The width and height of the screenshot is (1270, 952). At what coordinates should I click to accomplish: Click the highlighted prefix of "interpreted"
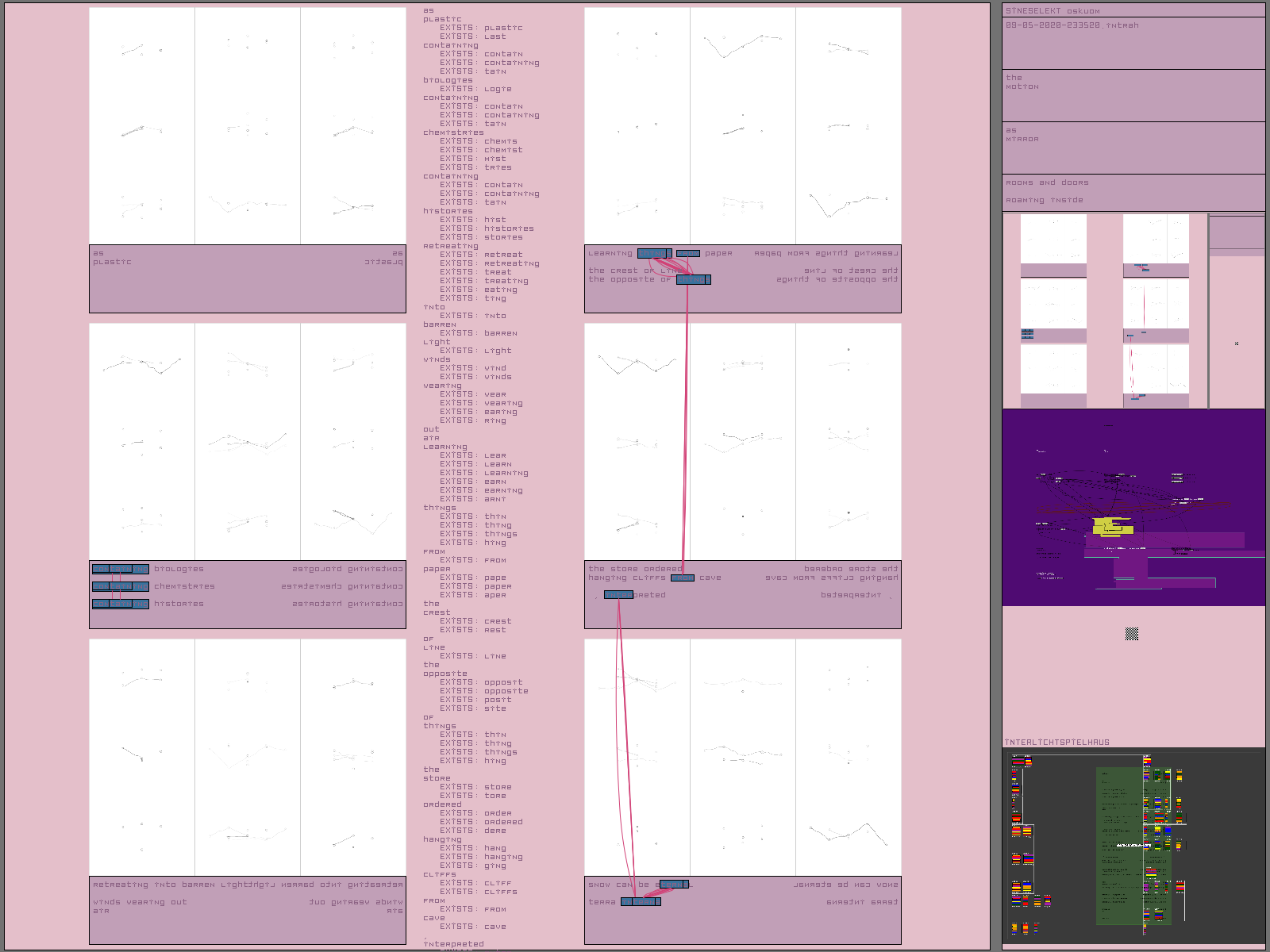click(x=618, y=595)
